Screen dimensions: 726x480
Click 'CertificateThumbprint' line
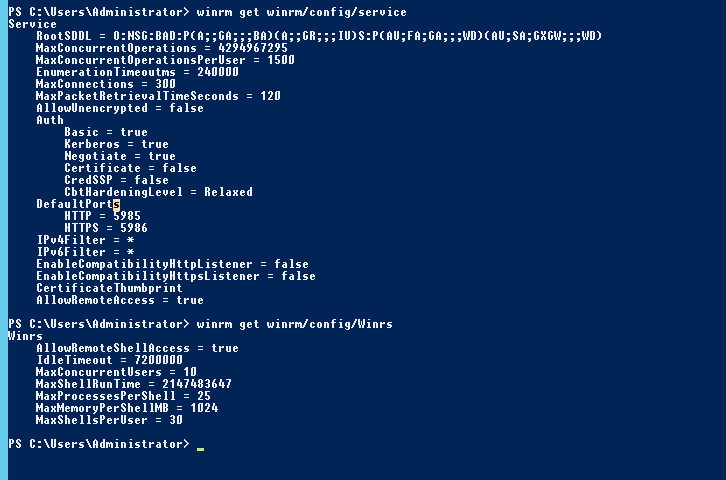coord(109,288)
